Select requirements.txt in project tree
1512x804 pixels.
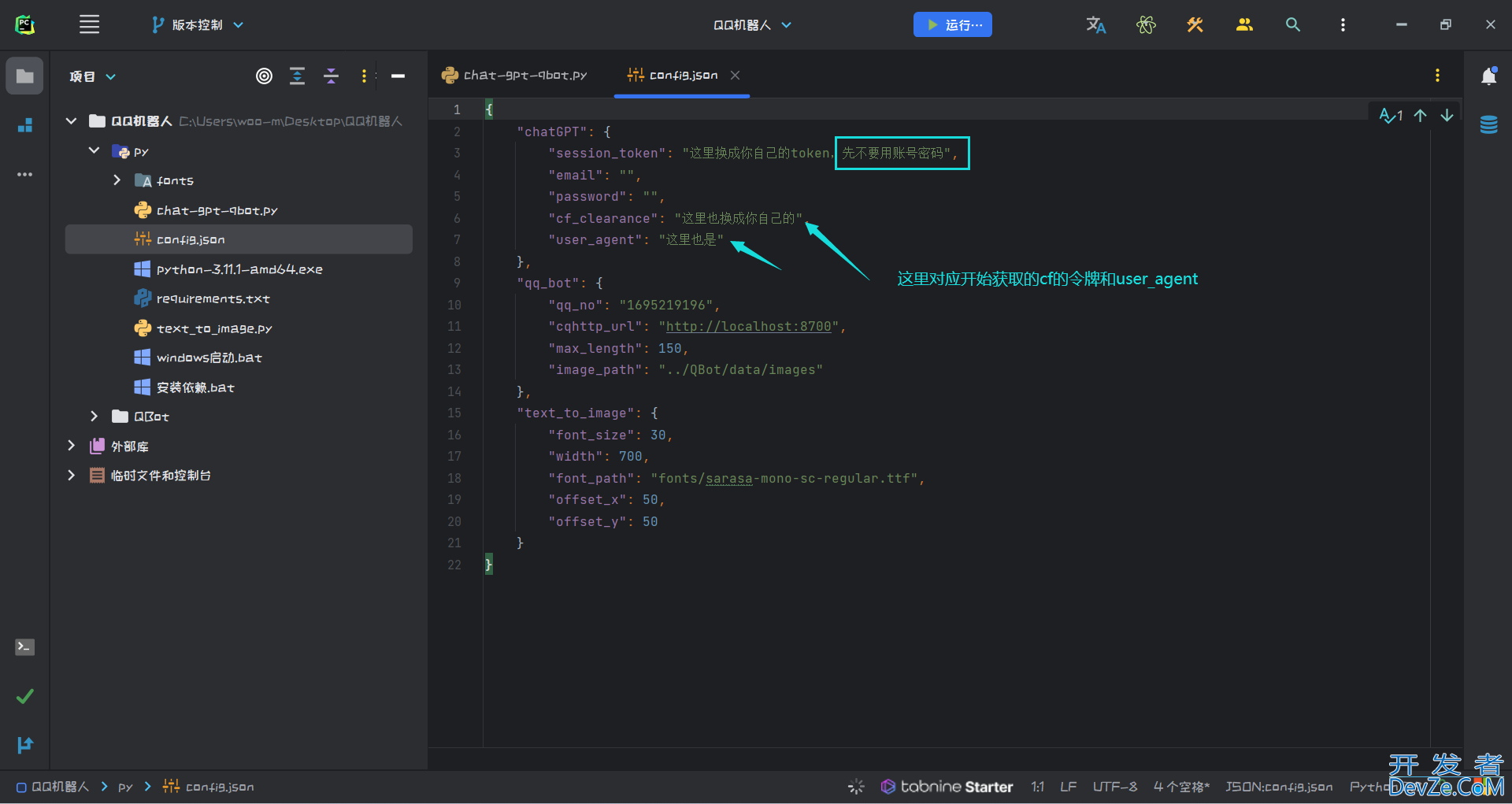tap(213, 298)
